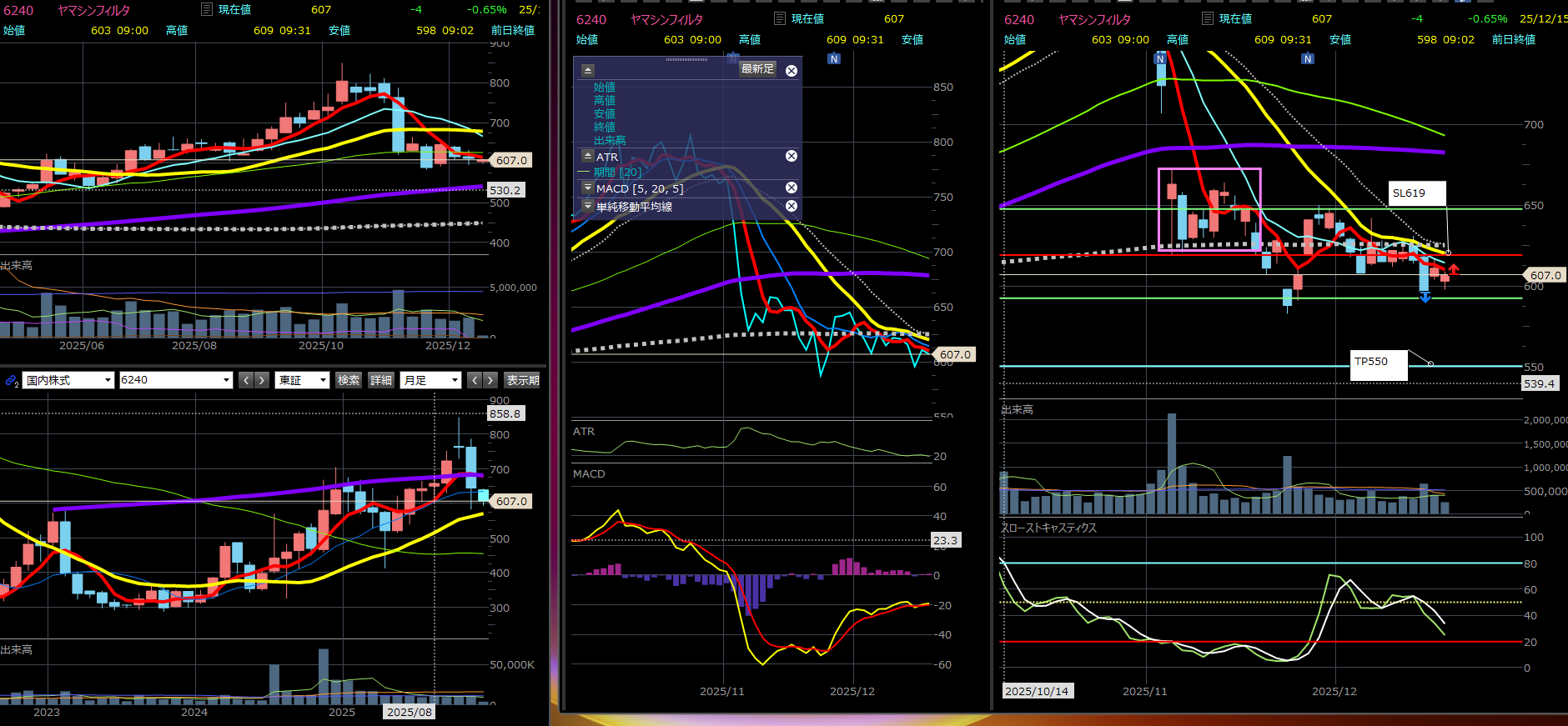Image resolution: width=1568 pixels, height=726 pixels.
Task: Expand the MACD [5, 20, 5] settings
Action: [x=587, y=188]
